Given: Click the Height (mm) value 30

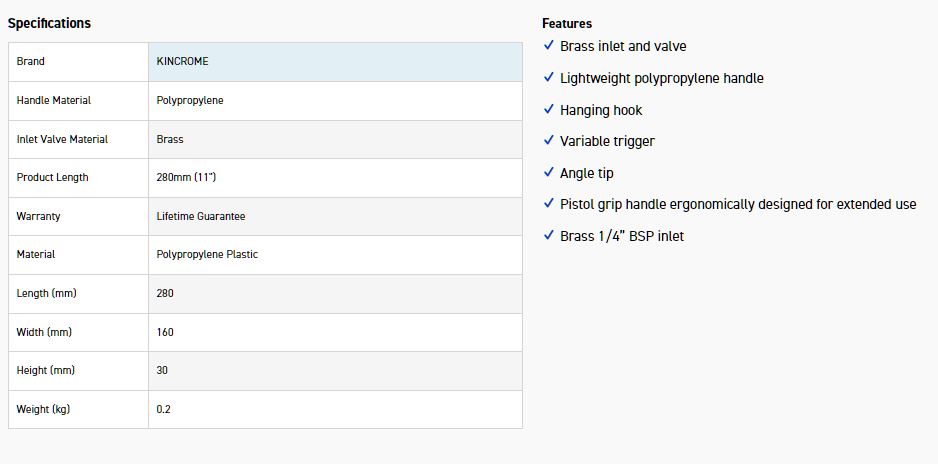Looking at the screenshot, I should click(x=163, y=370).
